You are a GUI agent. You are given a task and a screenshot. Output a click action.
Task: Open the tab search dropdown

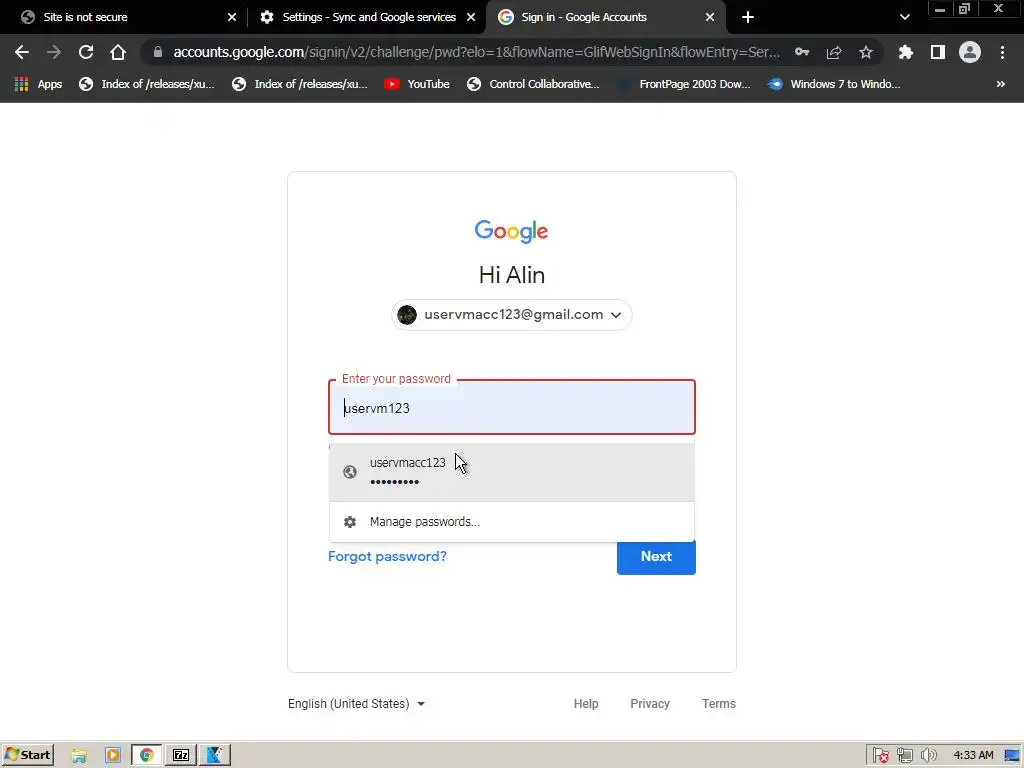coord(904,17)
